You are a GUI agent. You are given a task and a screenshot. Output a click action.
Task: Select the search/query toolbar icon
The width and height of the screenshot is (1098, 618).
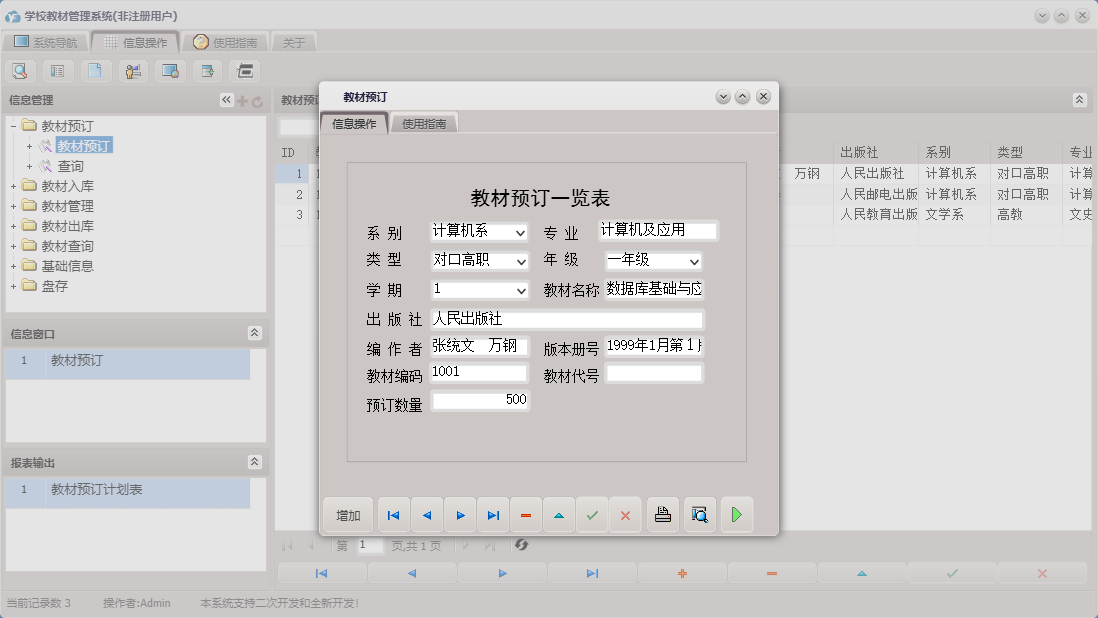pyautogui.click(x=21, y=71)
